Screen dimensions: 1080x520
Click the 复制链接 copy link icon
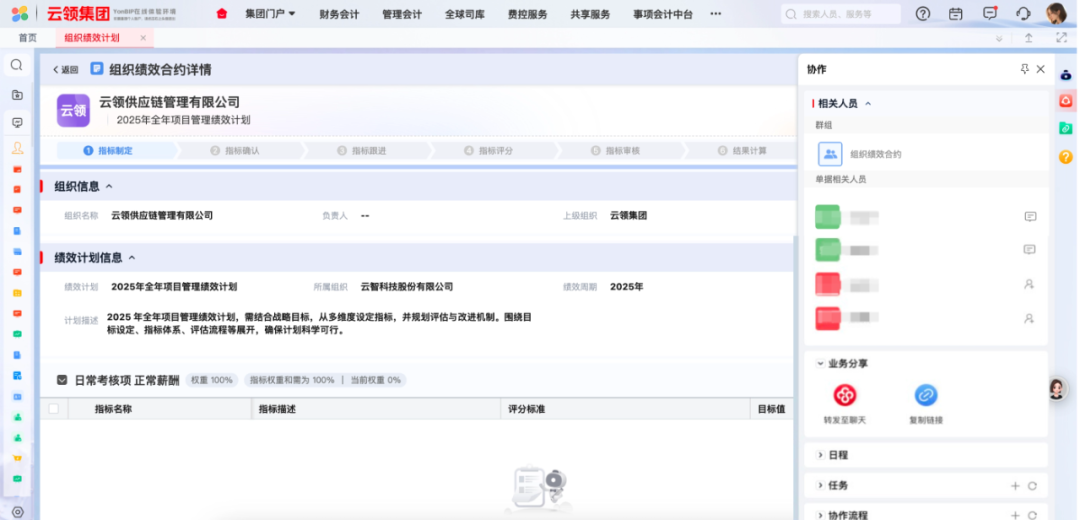coord(926,395)
